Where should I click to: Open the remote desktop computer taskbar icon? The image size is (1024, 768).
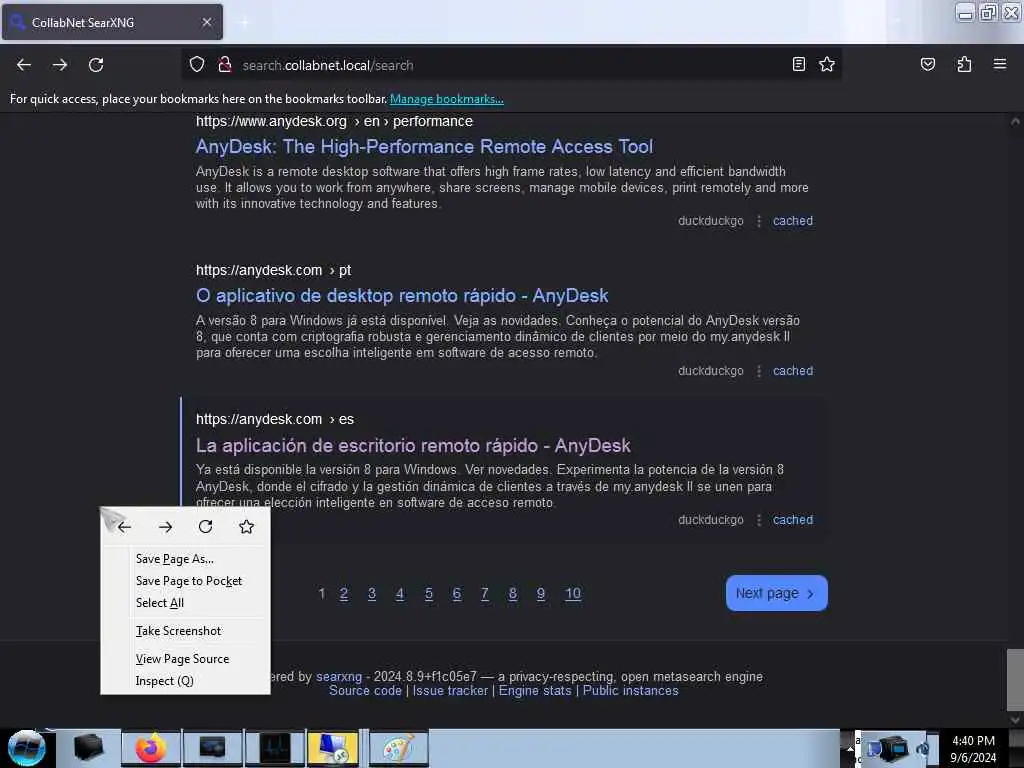point(334,748)
